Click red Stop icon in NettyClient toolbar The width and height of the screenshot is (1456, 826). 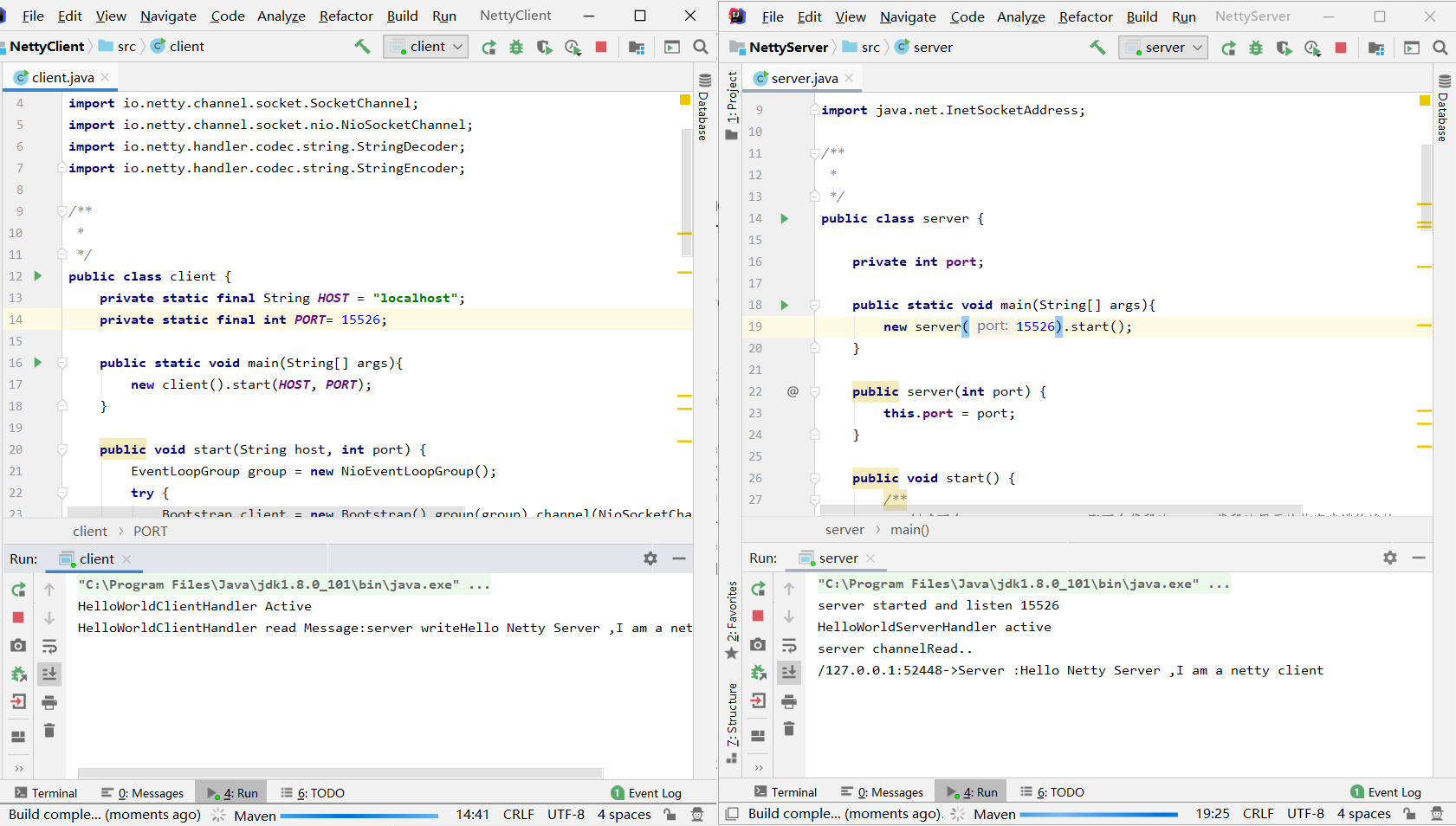click(601, 47)
